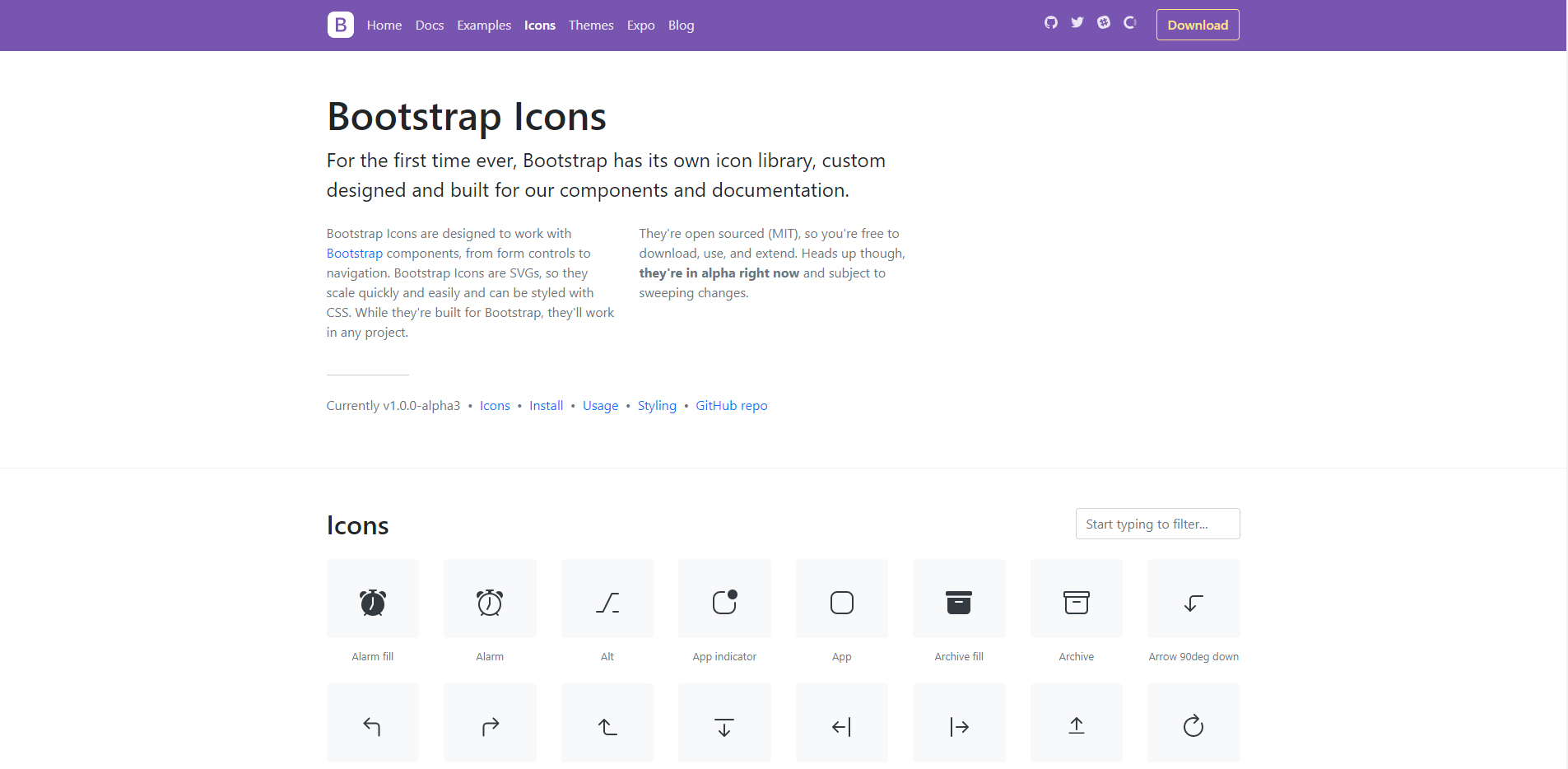Screen dimensions: 1568x769
Task: Open GitHub via the navbar icon
Action: 1051,23
